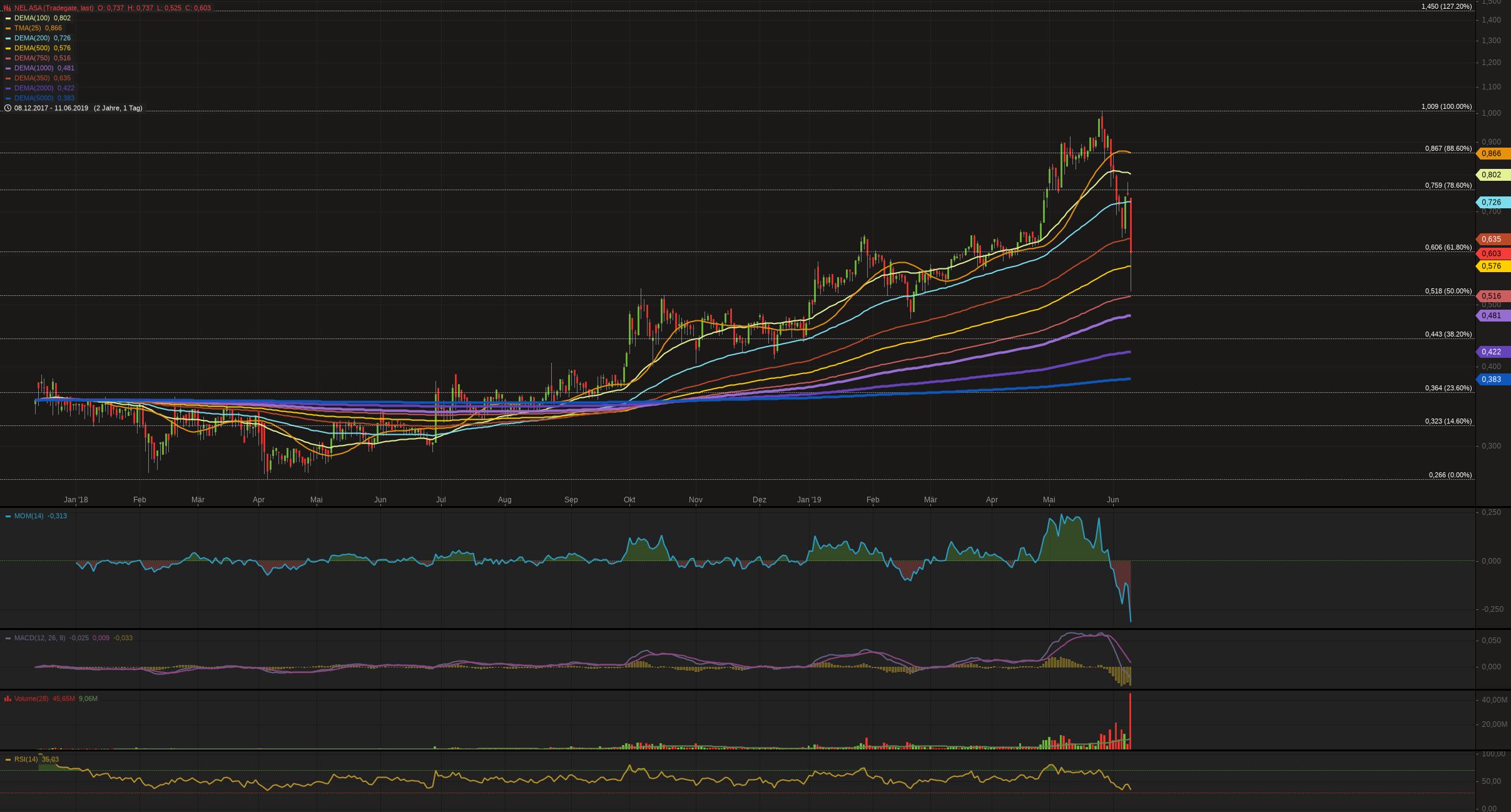Click the TMA(25) legend color marker
Screen dimensions: 1511x812
coord(8,28)
